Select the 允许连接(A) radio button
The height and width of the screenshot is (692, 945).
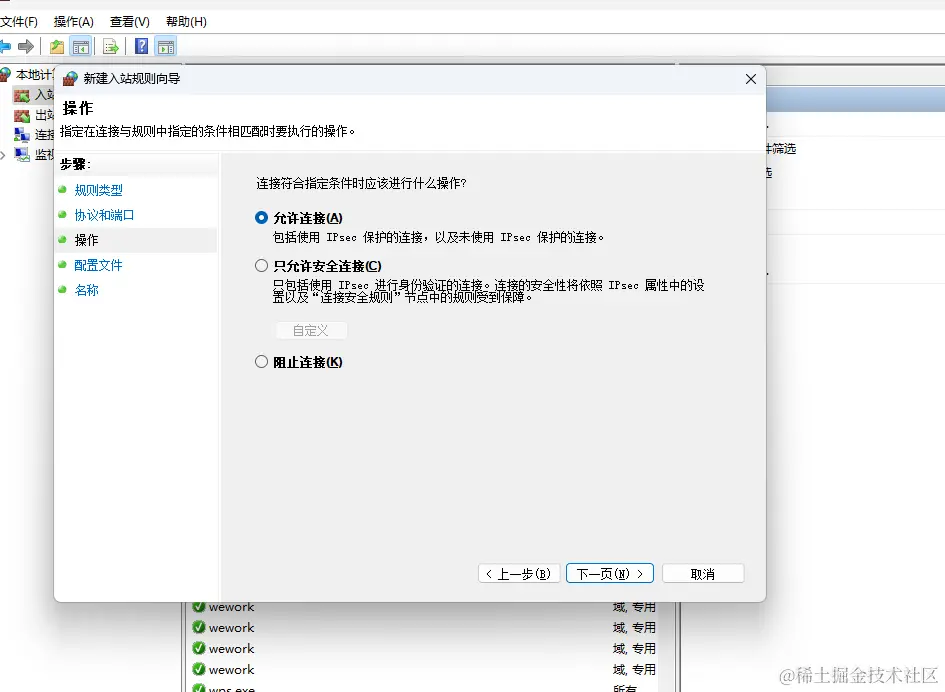click(261, 218)
